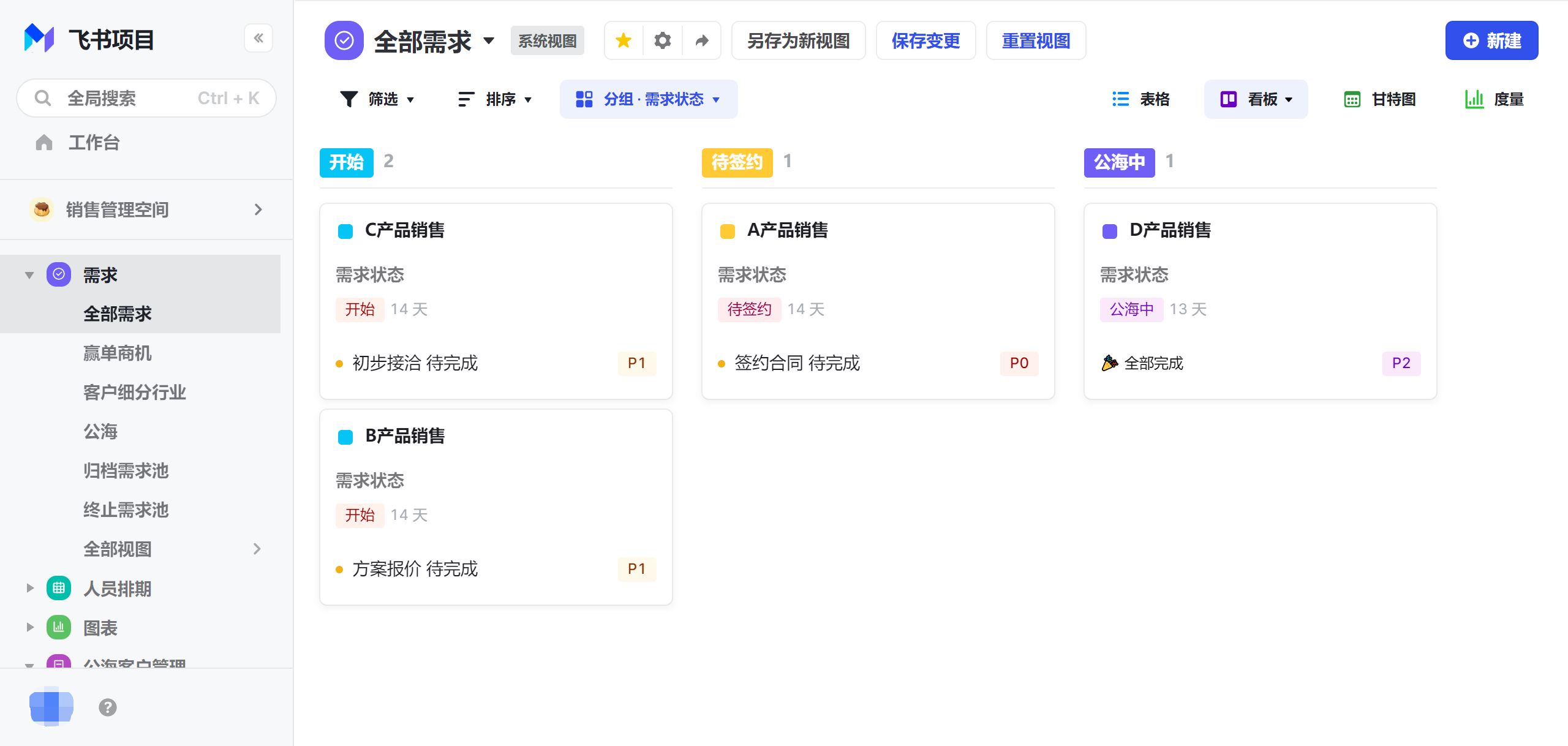This screenshot has width=1568, height=746.
Task: Click cyan color square on C产品销售
Action: pyautogui.click(x=345, y=231)
